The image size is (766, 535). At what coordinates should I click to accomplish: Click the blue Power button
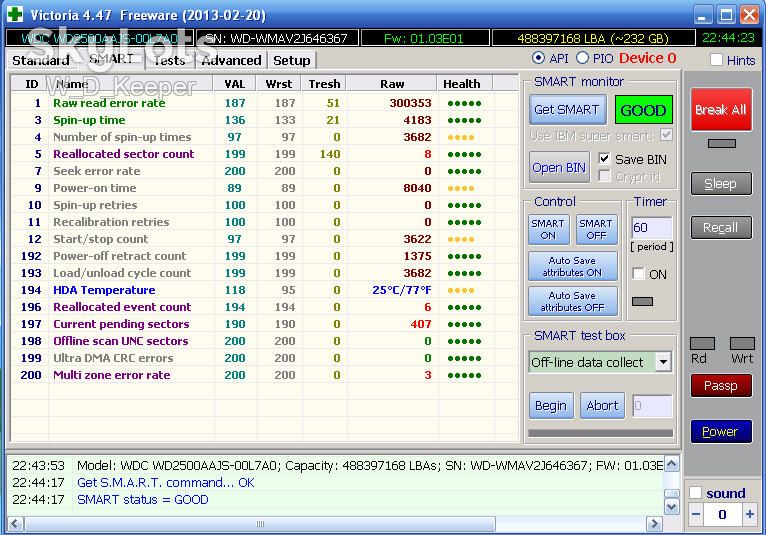click(721, 431)
